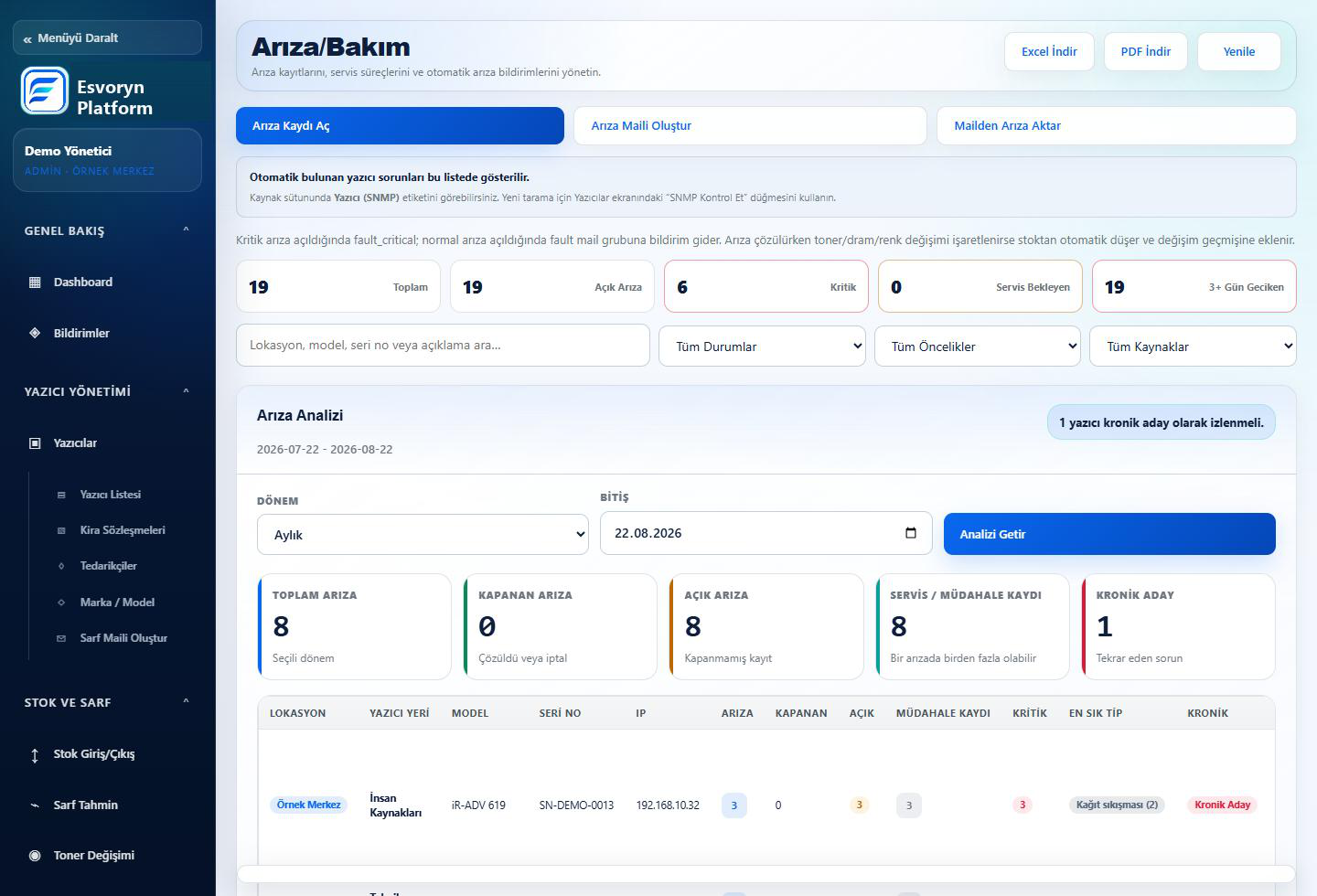Click the MODEL column header
Screen dimensions: 1317x896
point(470,713)
